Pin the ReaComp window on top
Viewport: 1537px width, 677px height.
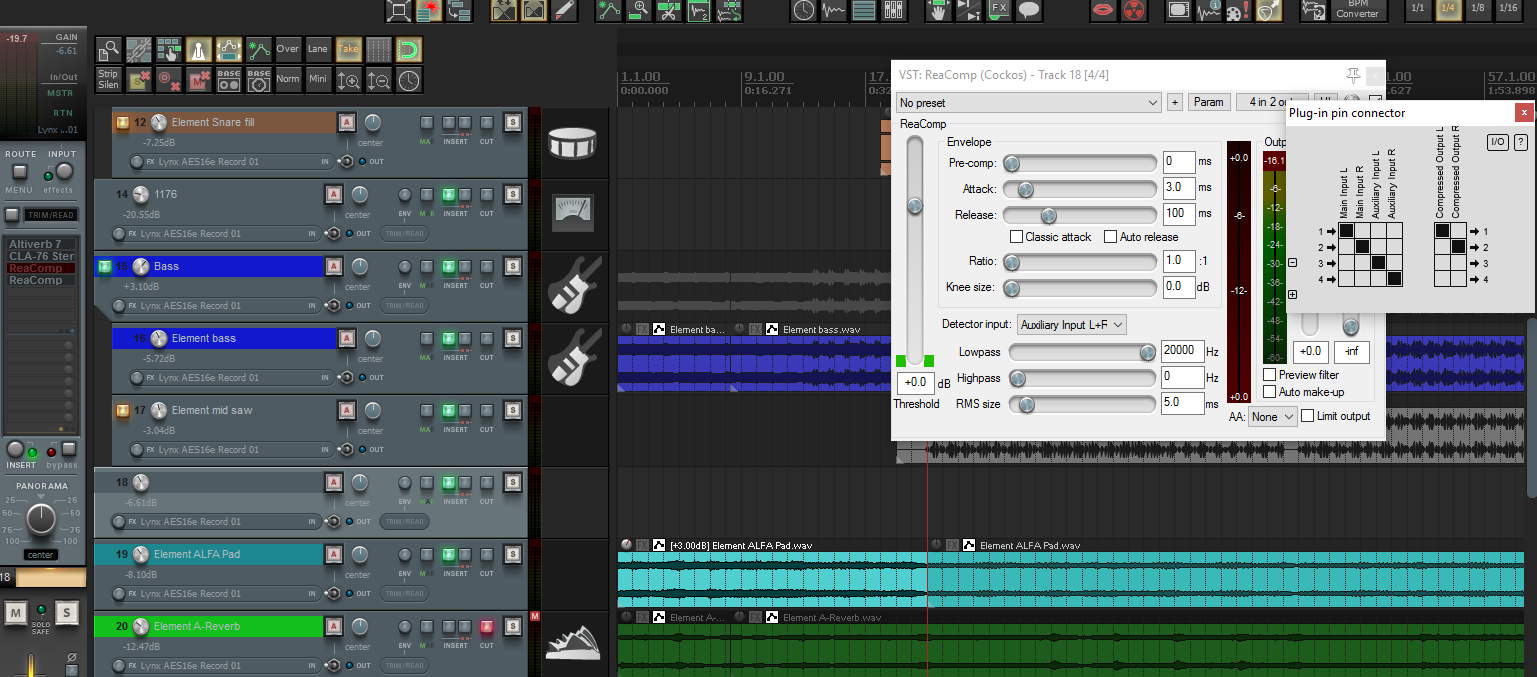click(1353, 75)
